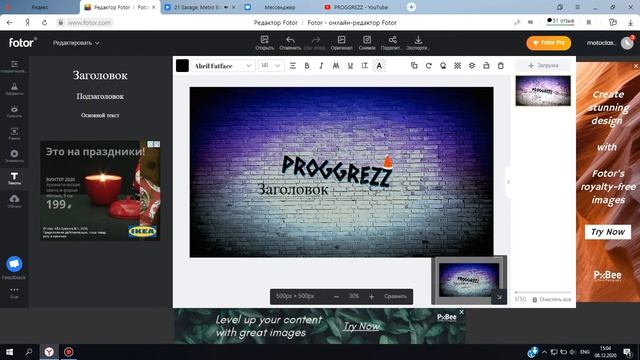Open a new browser tab
The image size is (640, 360).
point(411,7)
